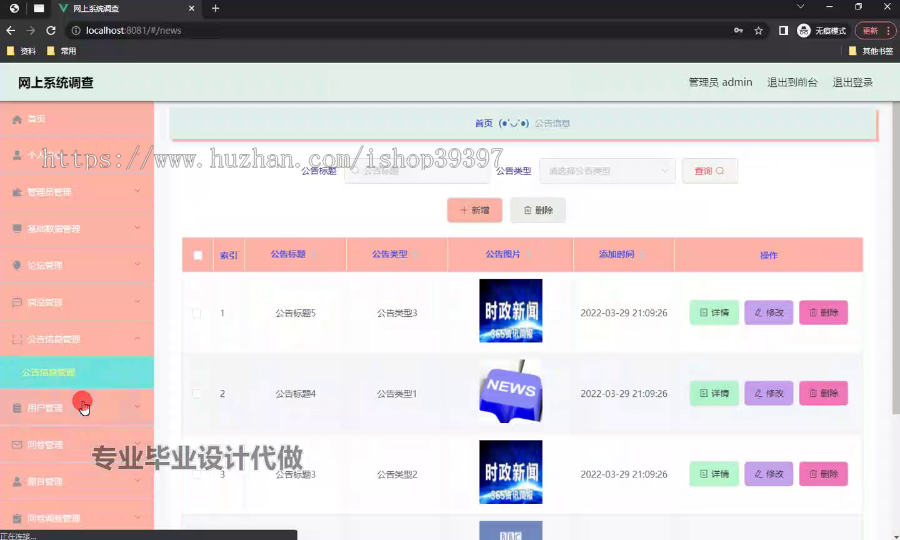Click the 删除 button beside 新增
900x540 pixels.
pyautogui.click(x=538, y=210)
